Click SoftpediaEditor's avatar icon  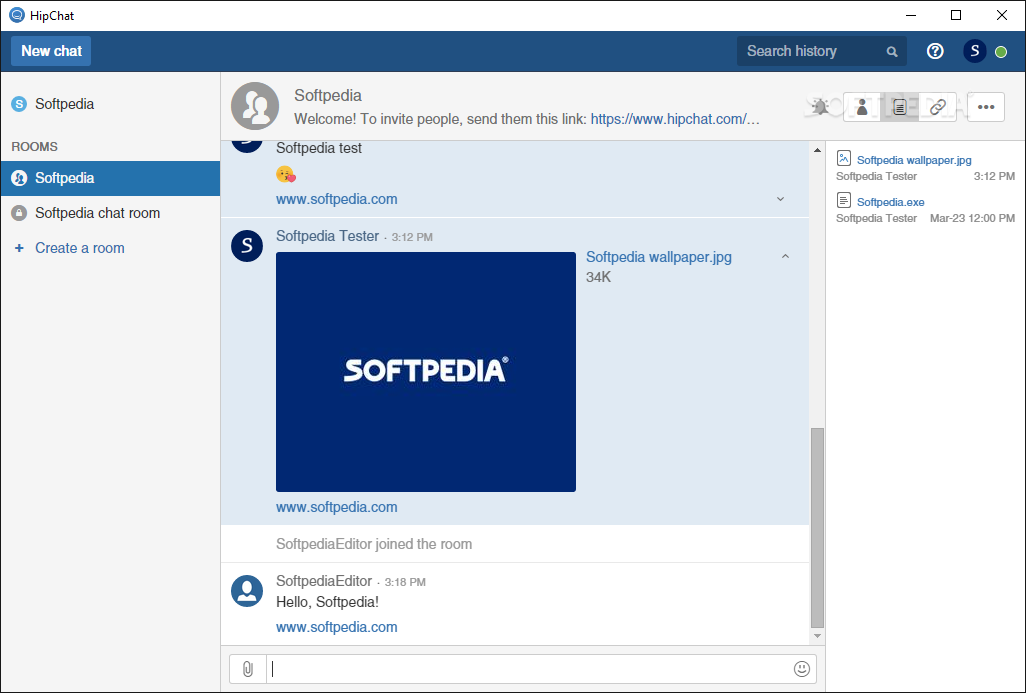pyautogui.click(x=247, y=591)
